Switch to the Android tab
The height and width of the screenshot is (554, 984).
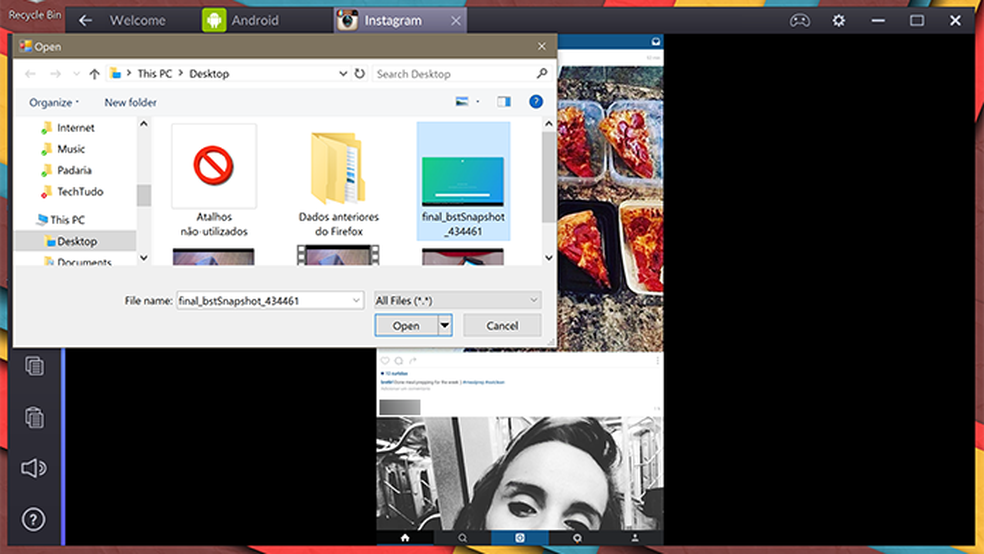pos(255,21)
